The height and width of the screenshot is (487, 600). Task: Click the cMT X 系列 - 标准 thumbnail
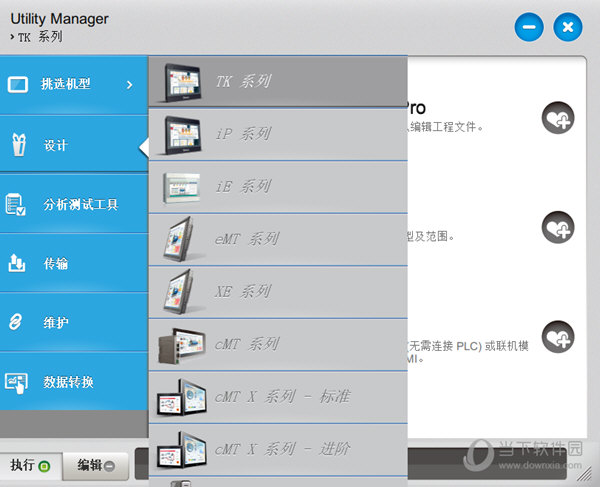(x=182, y=398)
